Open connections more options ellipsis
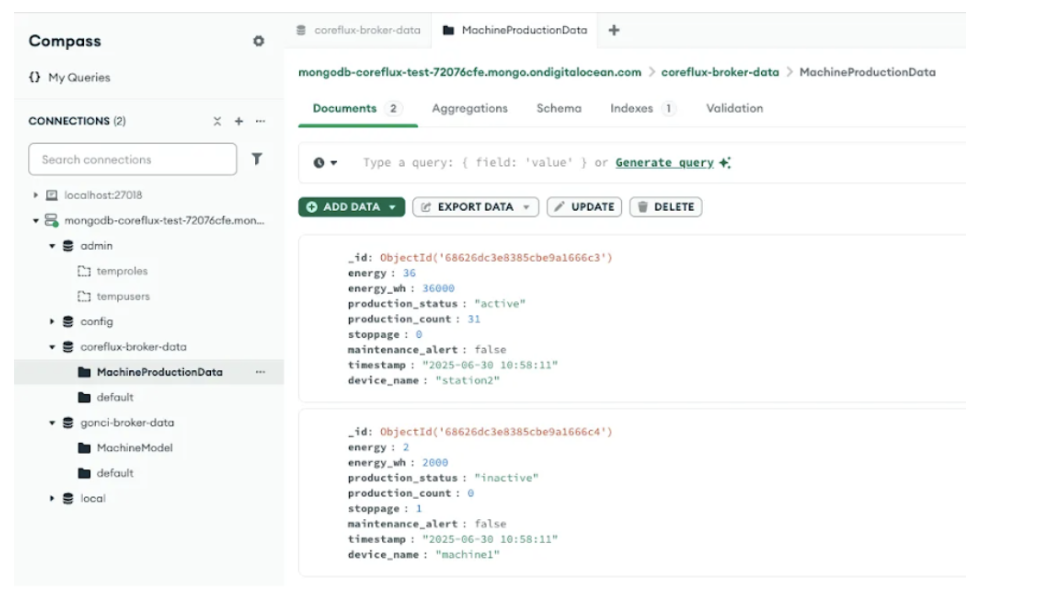 click(x=261, y=121)
